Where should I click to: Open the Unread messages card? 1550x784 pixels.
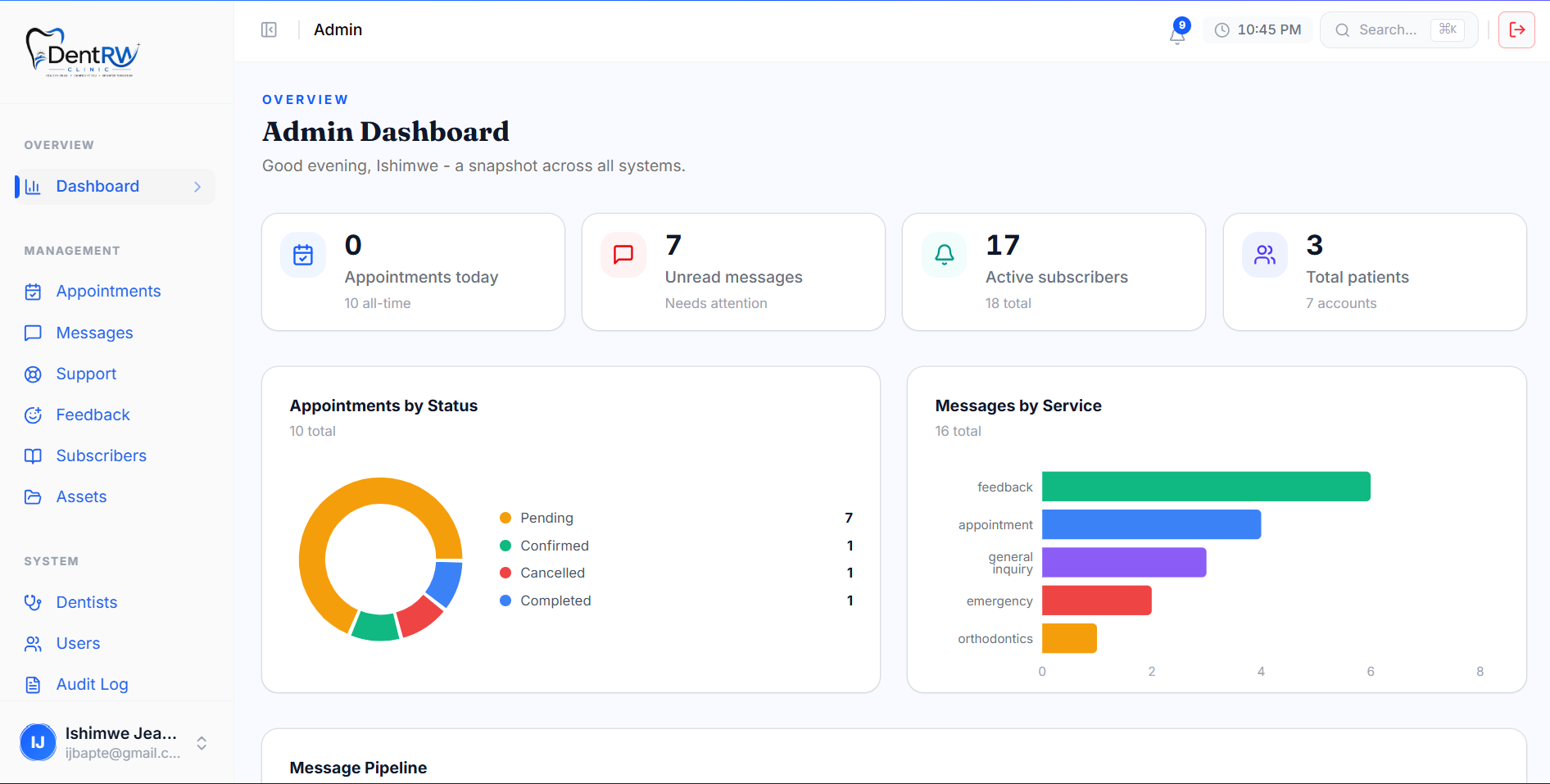pos(733,272)
